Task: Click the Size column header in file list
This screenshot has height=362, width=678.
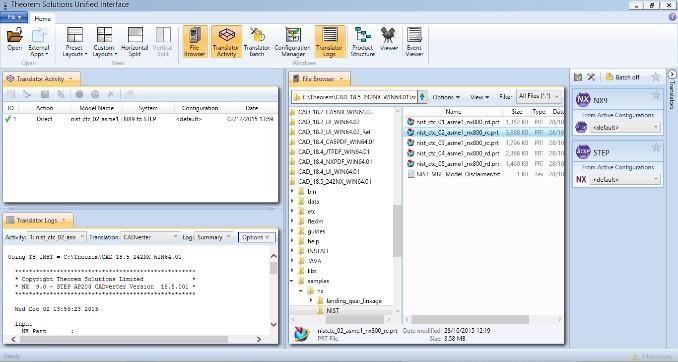Action: [x=517, y=112]
